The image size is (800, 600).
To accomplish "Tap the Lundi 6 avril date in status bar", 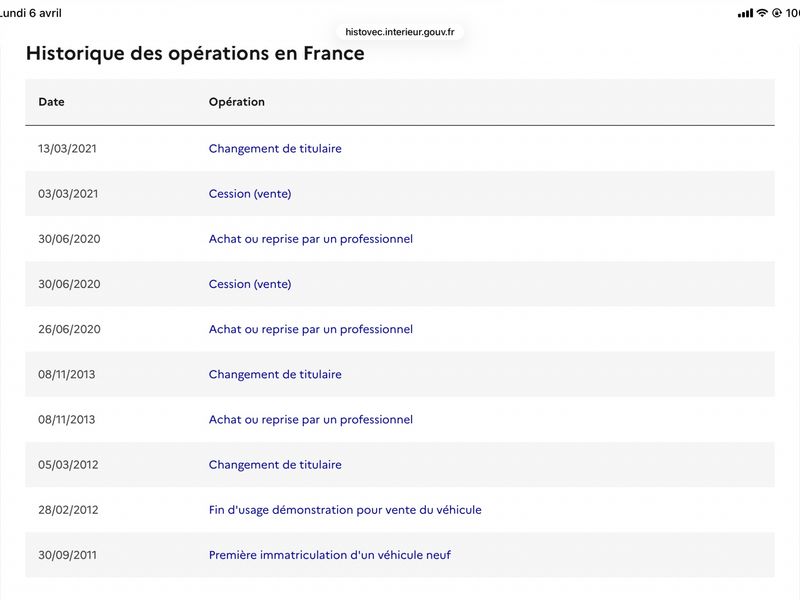I will (x=31, y=13).
